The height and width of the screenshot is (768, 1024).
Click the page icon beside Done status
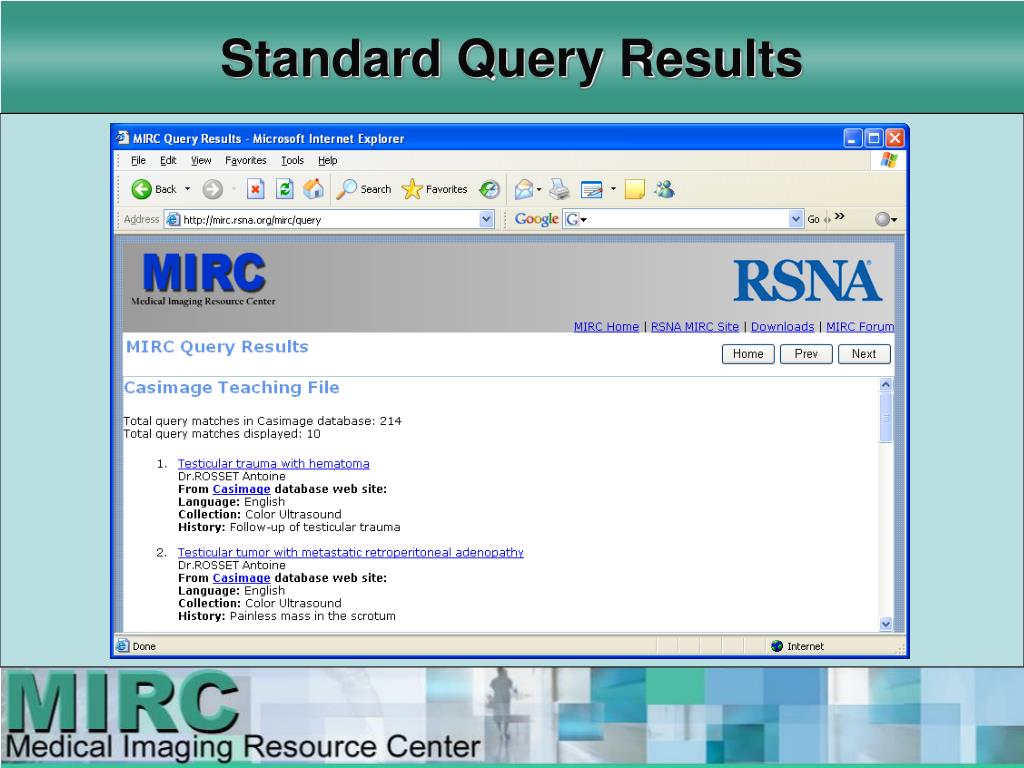[x=122, y=646]
